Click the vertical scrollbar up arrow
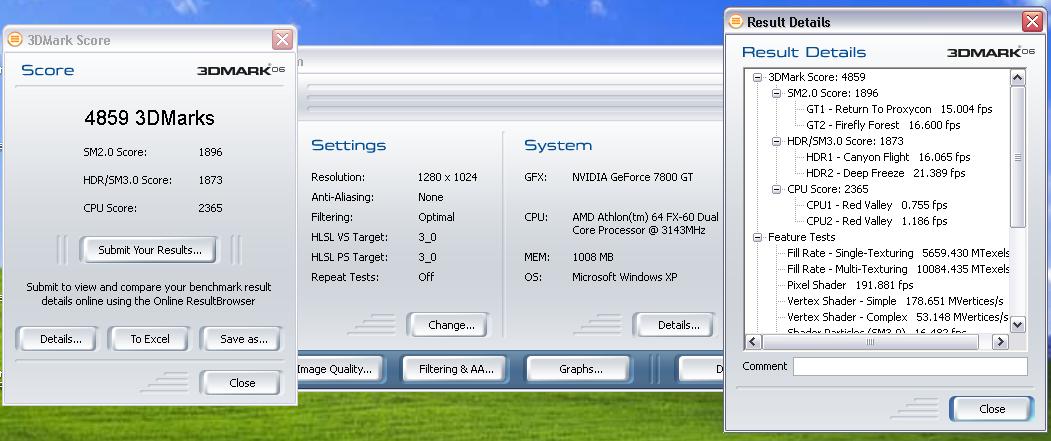Viewport: 1051px width, 441px height. [x=1017, y=77]
